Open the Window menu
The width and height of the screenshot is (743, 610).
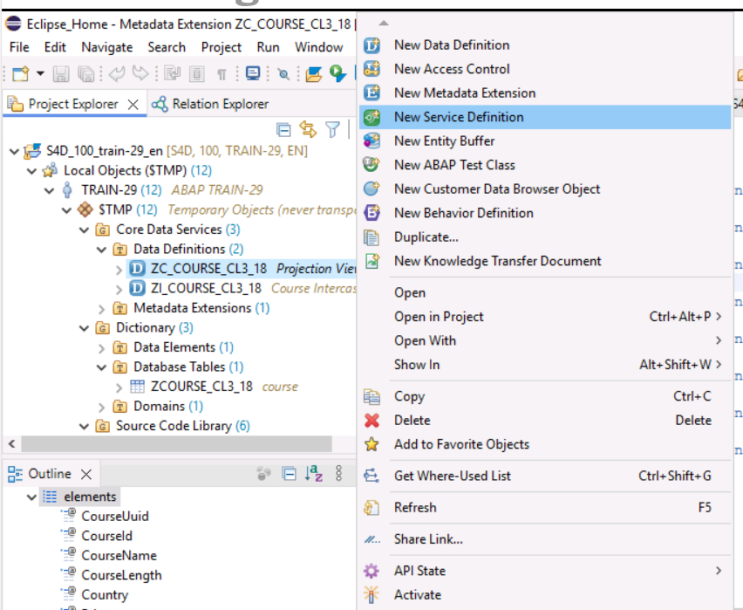tap(318, 47)
